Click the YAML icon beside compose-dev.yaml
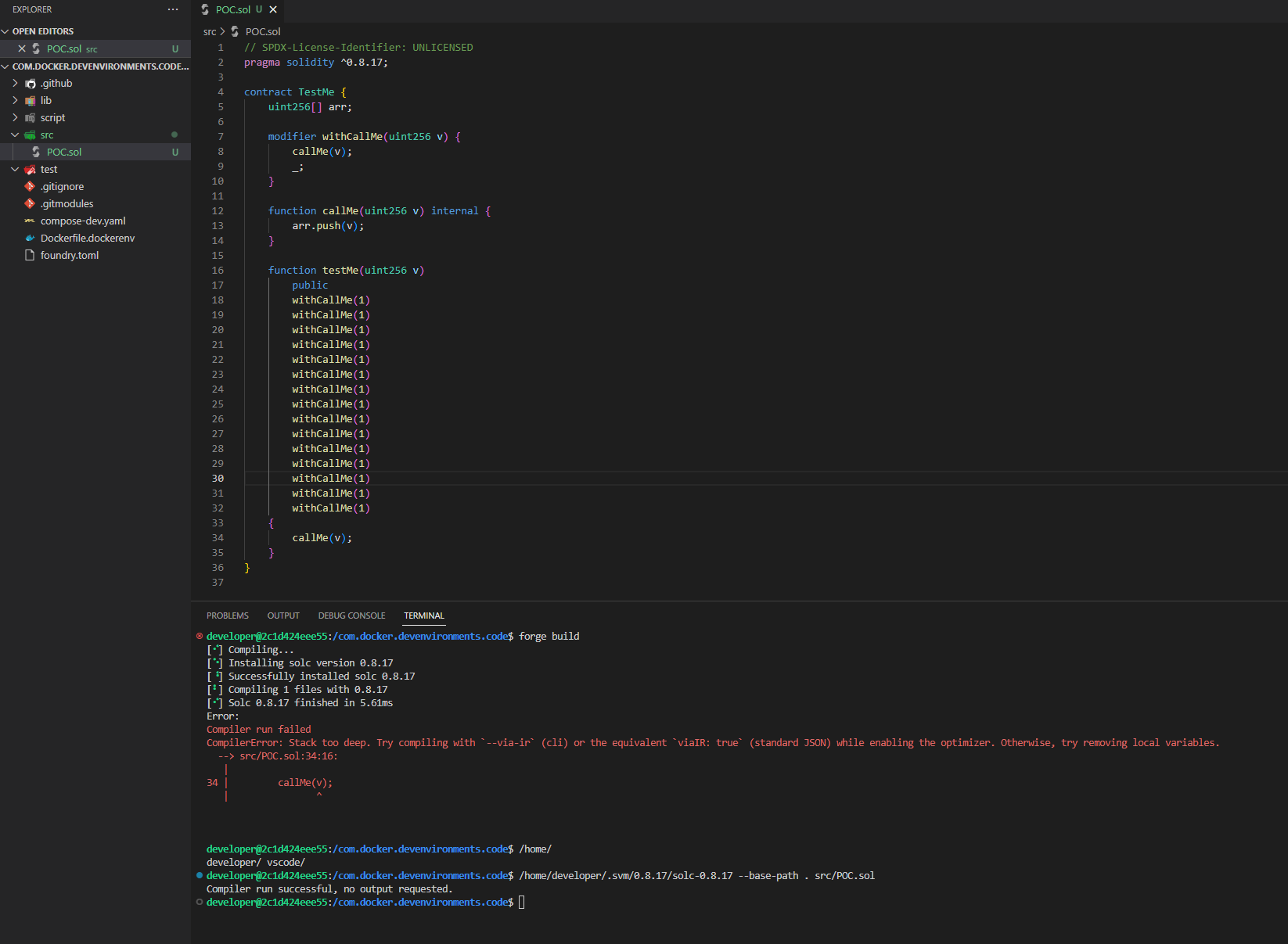This screenshot has height=944, width=1288. click(29, 221)
